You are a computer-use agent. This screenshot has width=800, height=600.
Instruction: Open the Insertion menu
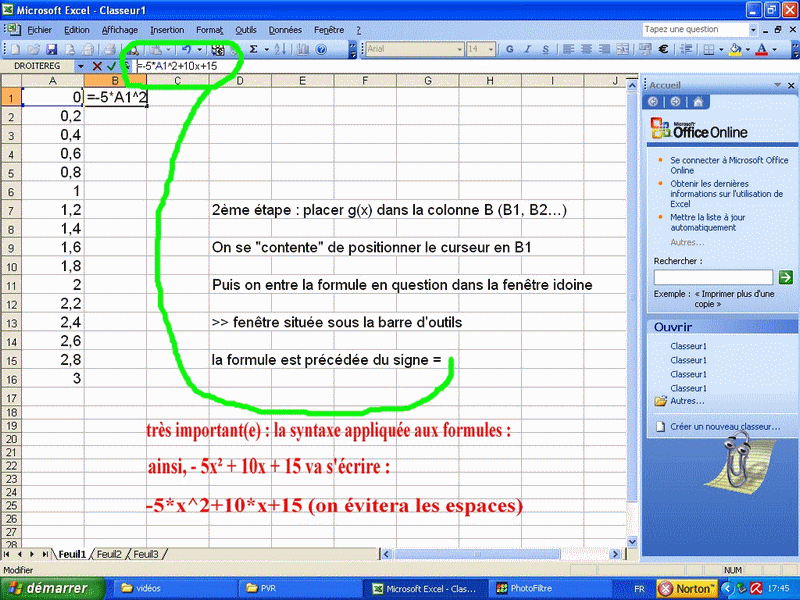click(167, 30)
